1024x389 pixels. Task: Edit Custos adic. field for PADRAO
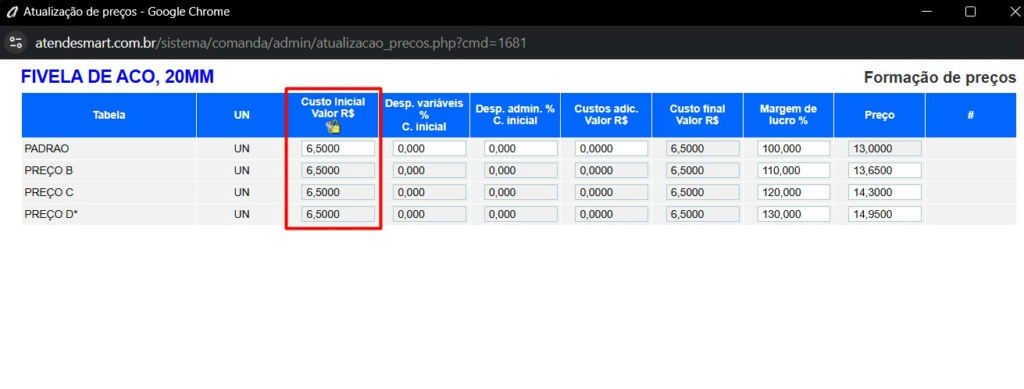612,148
